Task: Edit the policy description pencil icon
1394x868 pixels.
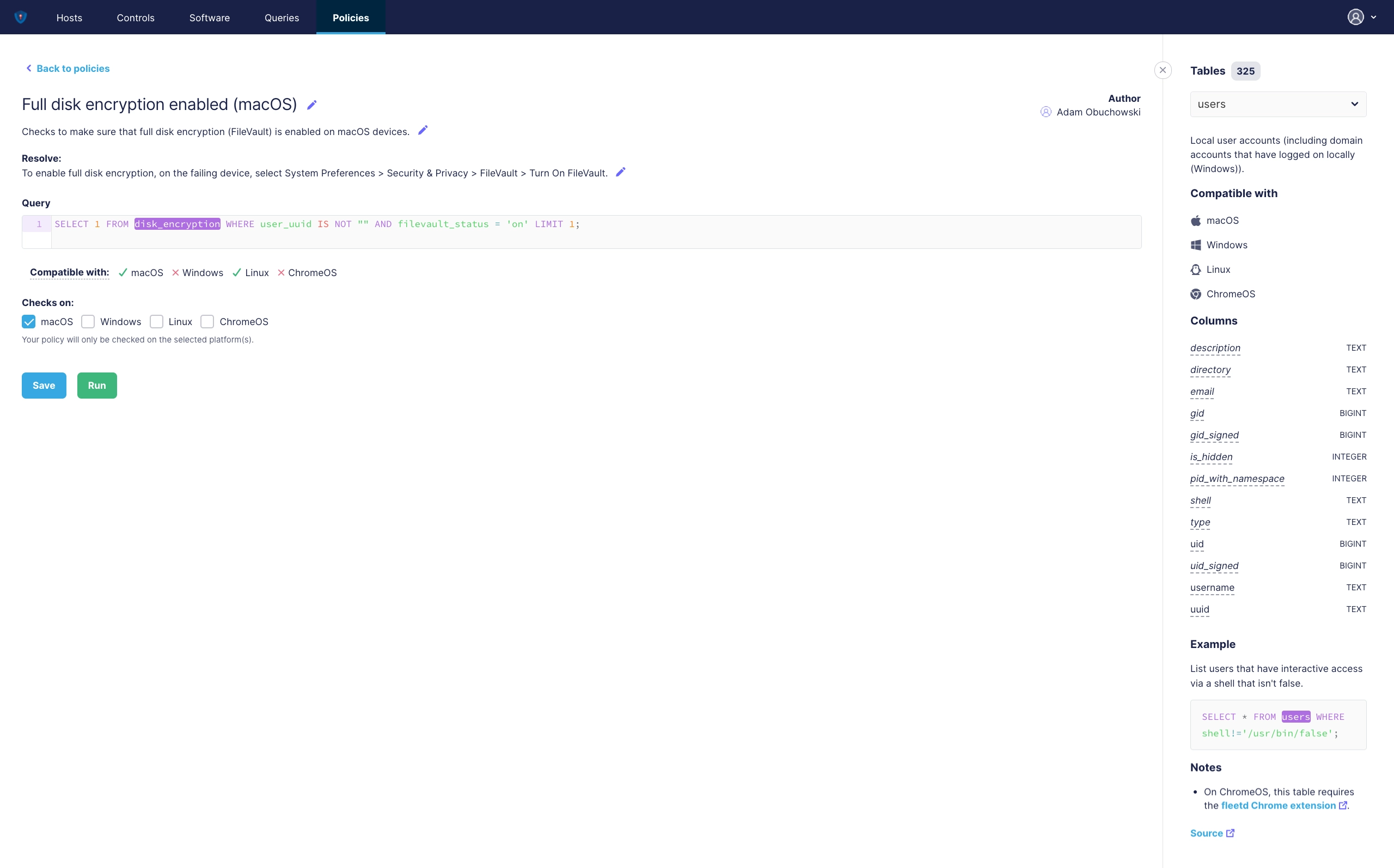Action: coord(423,130)
